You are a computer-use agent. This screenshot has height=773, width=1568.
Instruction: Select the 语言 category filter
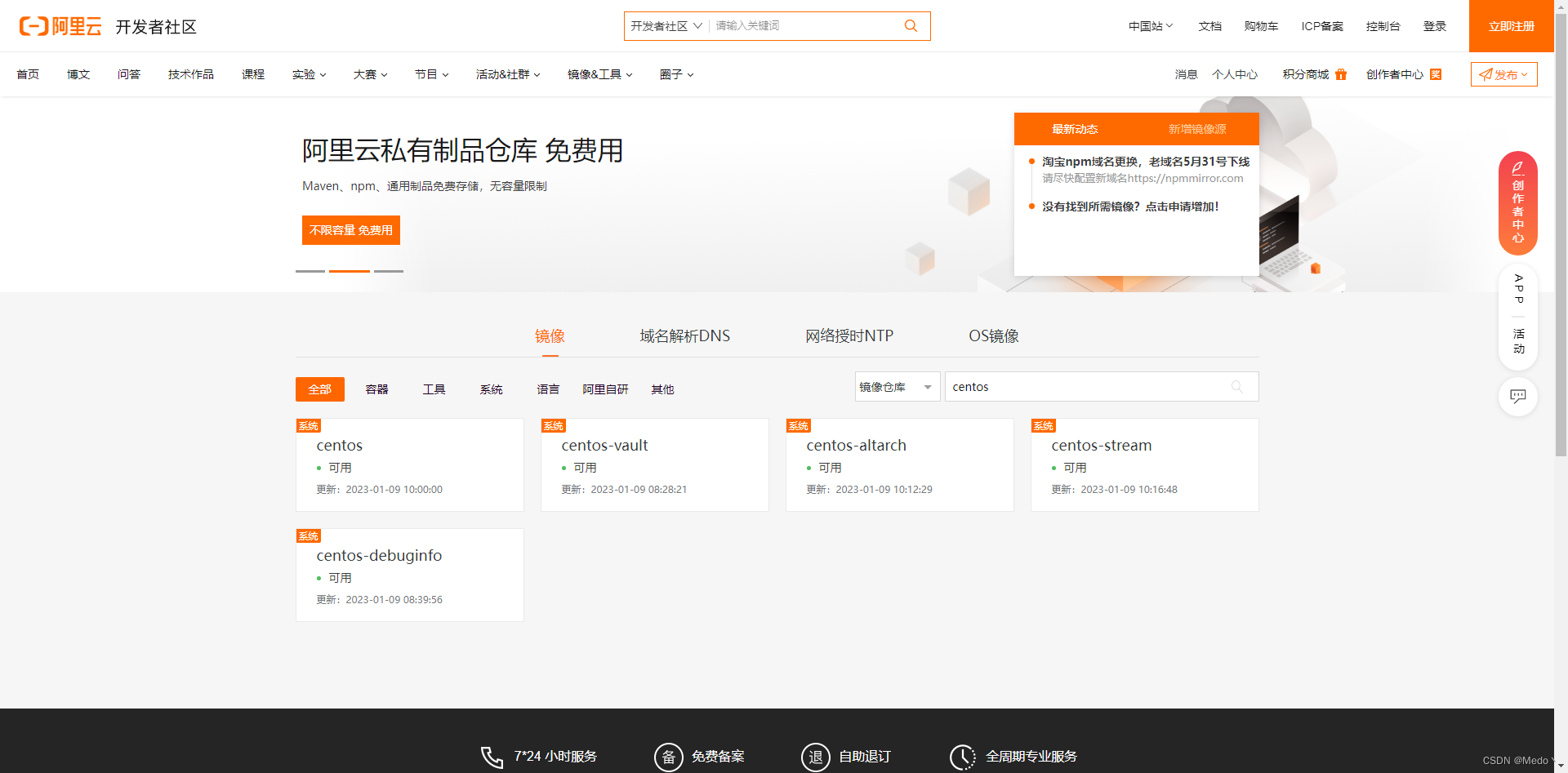click(549, 389)
